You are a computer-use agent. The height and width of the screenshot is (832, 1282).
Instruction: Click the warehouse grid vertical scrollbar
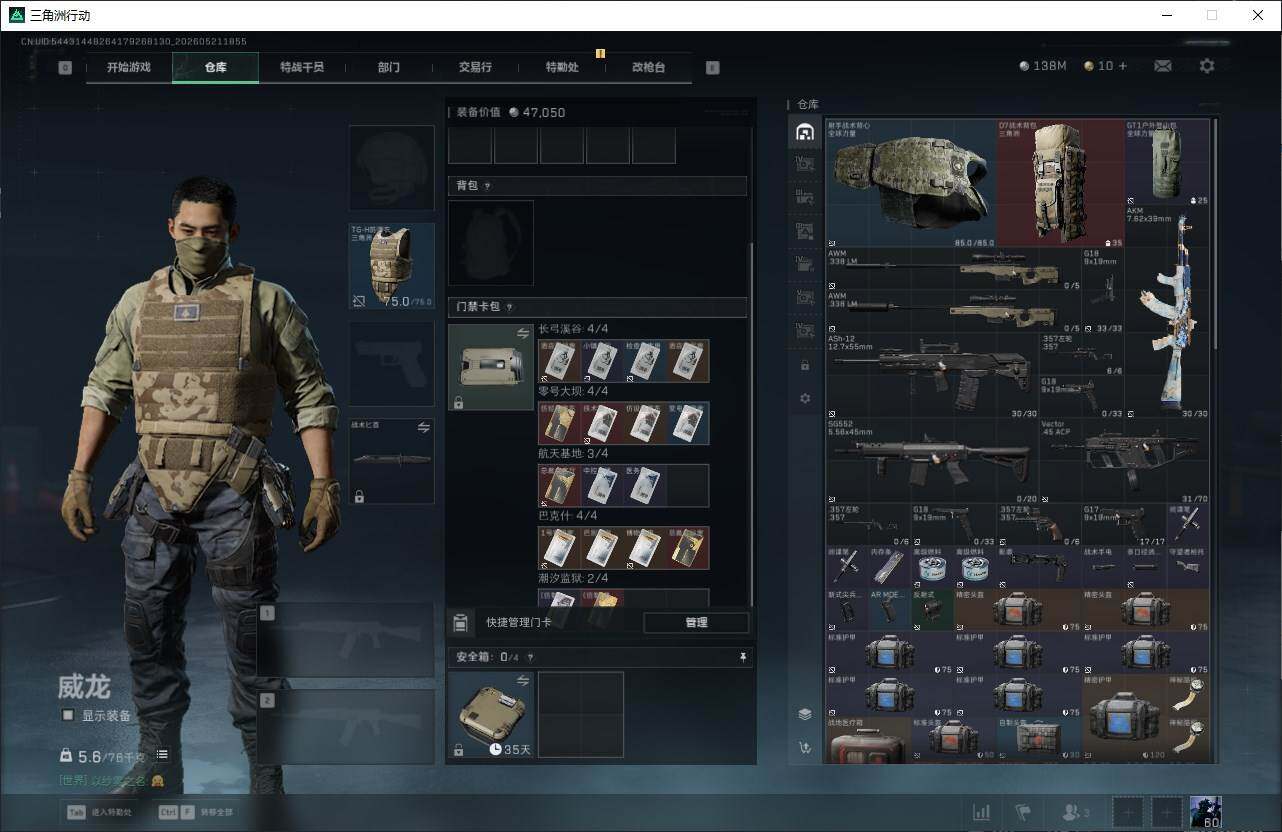coord(1215,235)
